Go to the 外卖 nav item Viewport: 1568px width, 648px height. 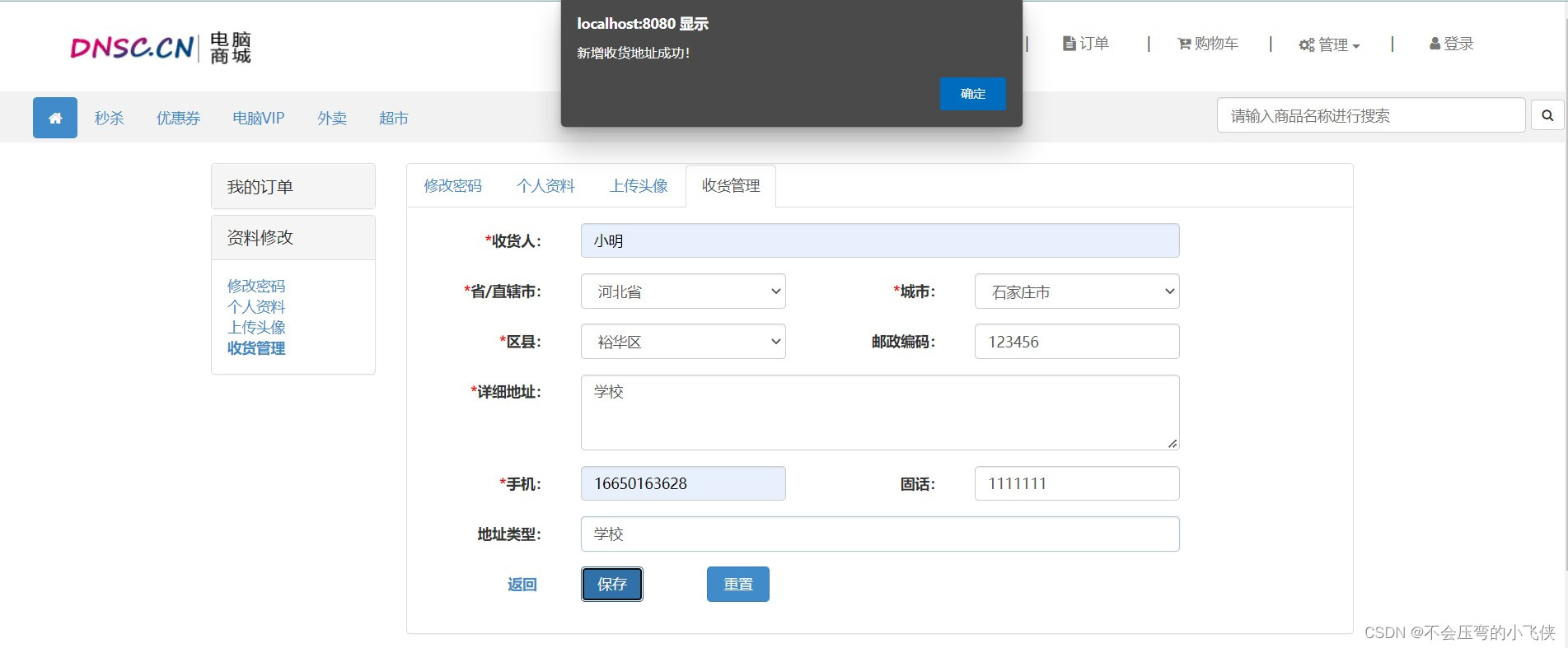pos(332,118)
